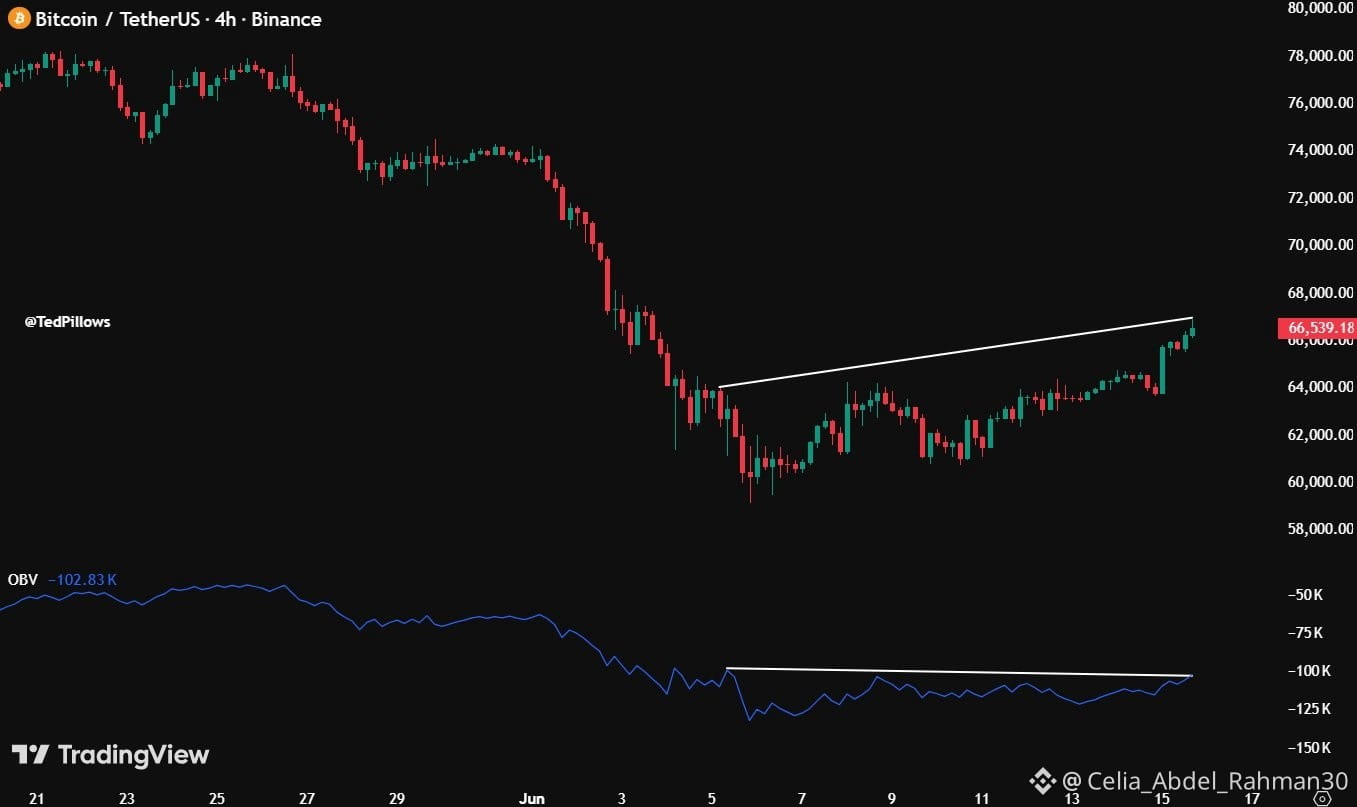
Task: Click the 64,000.00 price axis label
Action: pos(1320,387)
